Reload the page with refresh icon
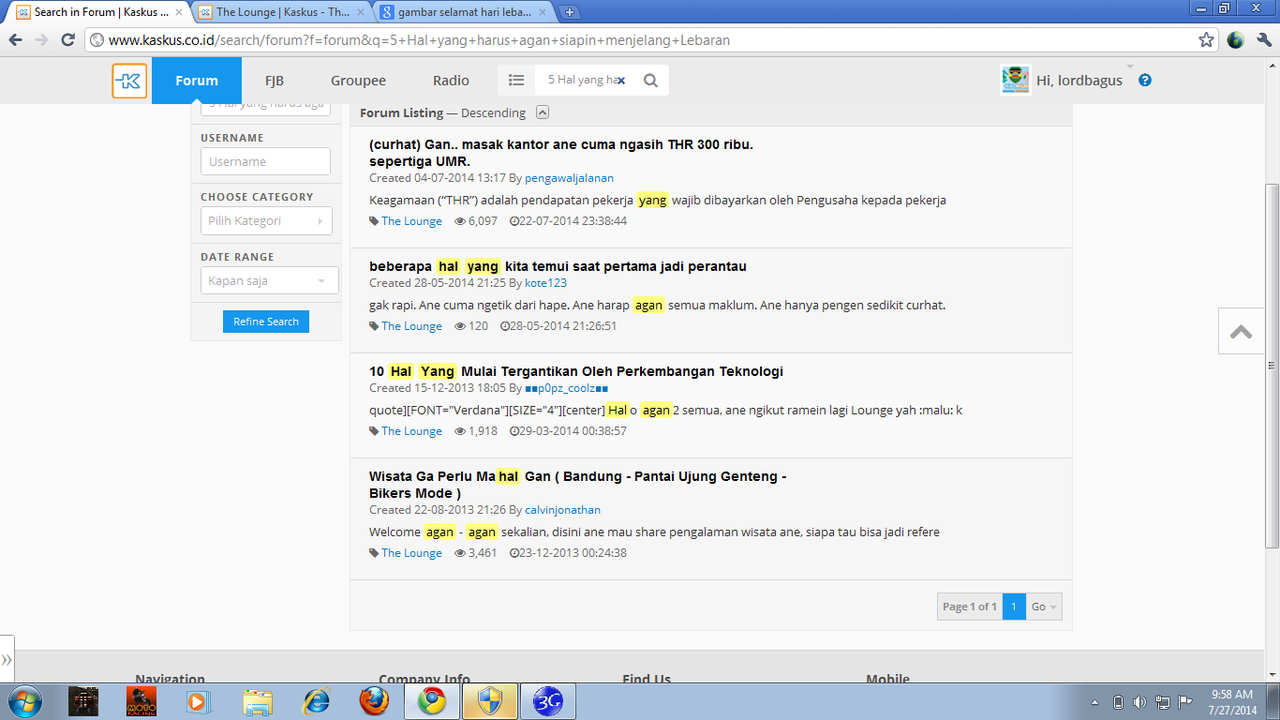Image resolution: width=1280 pixels, height=720 pixels. click(x=68, y=40)
